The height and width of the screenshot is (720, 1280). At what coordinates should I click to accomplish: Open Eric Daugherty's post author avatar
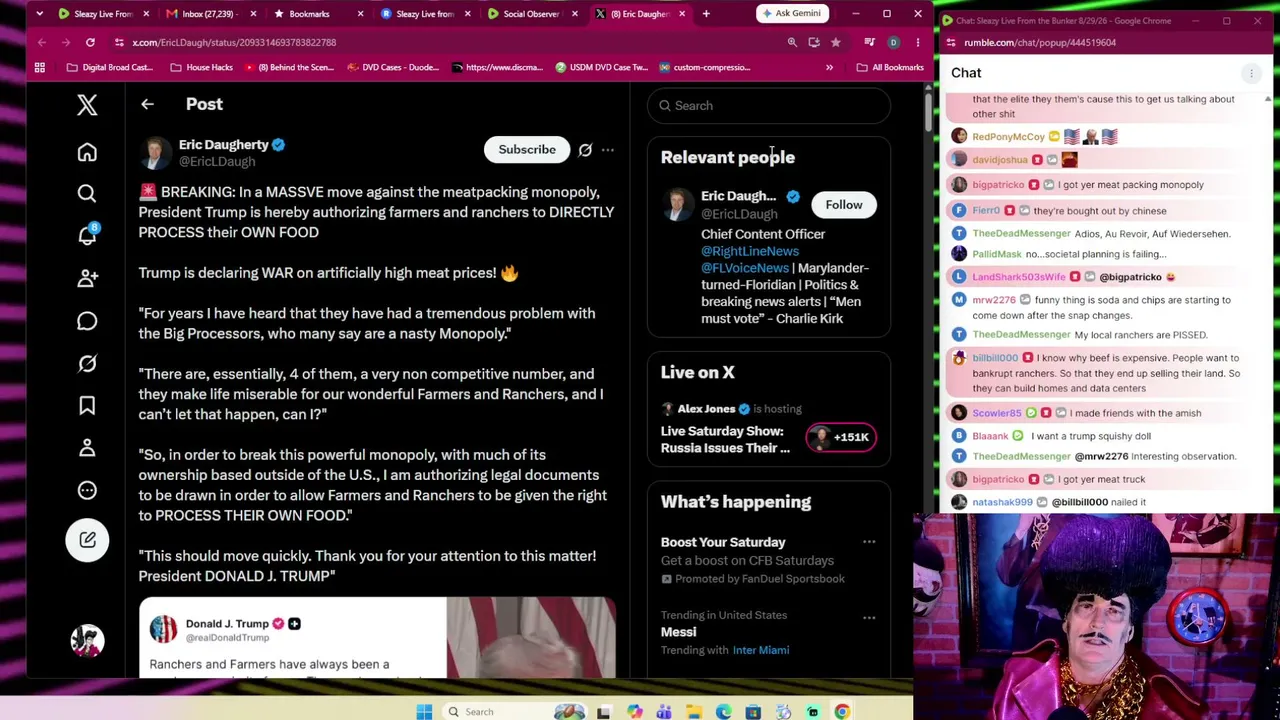pyautogui.click(x=156, y=153)
